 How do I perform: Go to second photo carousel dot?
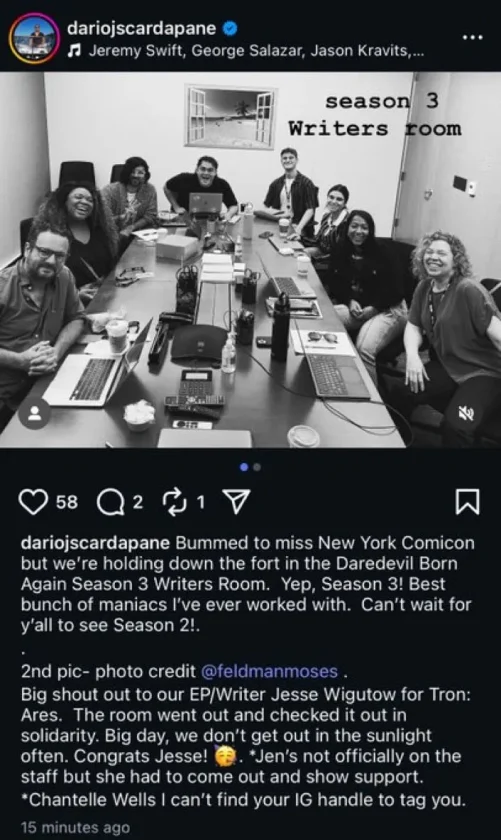257,467
